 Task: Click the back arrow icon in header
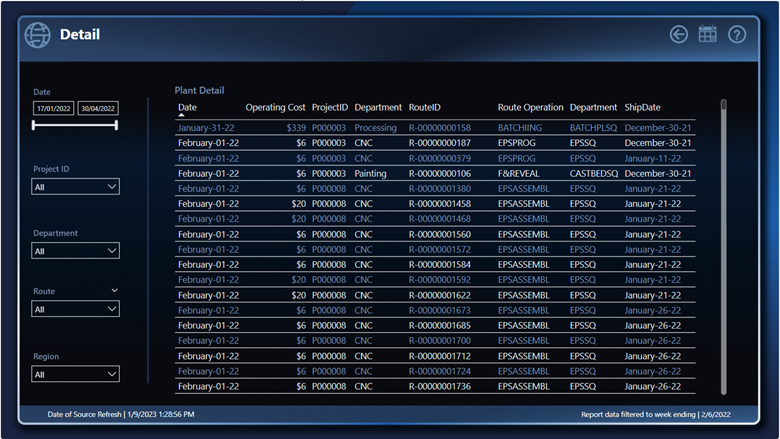click(679, 34)
